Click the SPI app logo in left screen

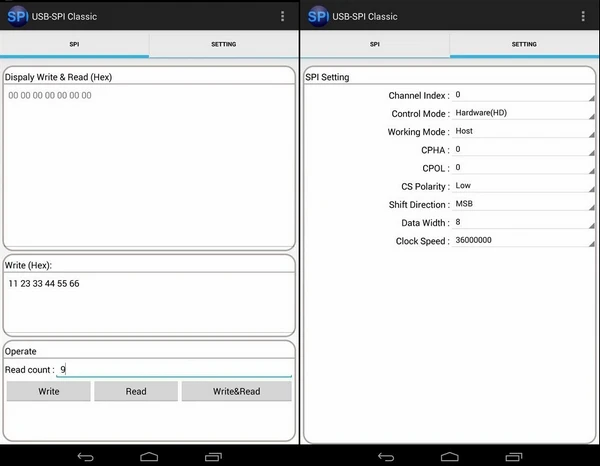pos(18,16)
